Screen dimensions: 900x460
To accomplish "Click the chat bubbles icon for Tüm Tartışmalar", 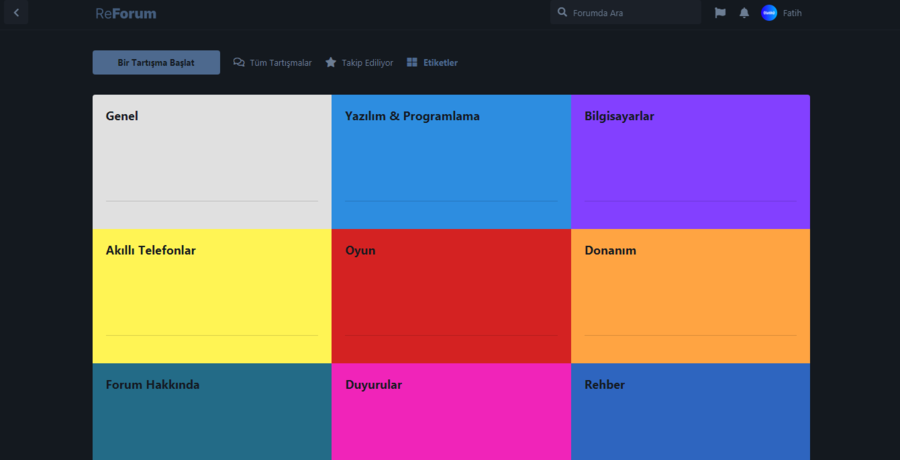I will (239, 62).
